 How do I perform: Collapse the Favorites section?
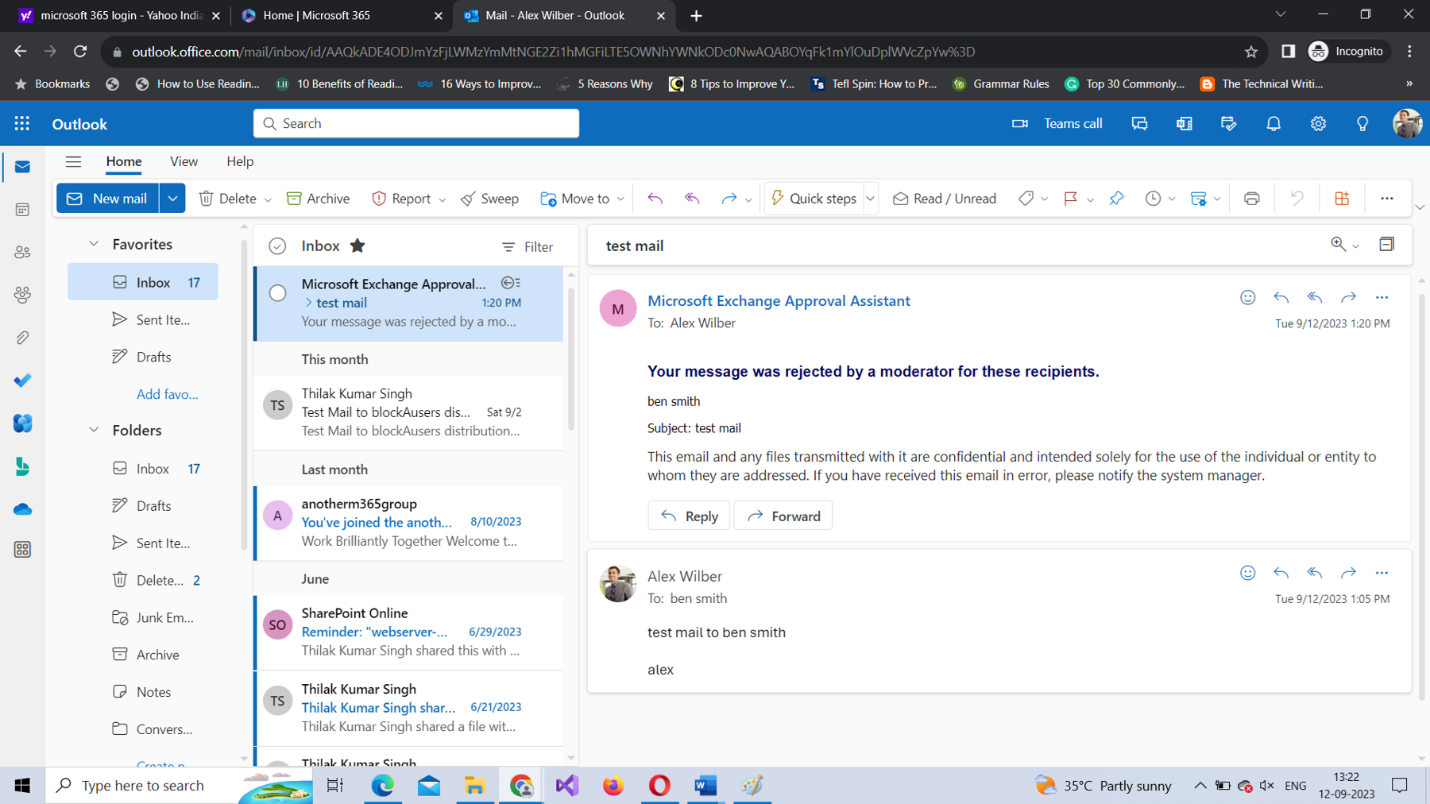[x=94, y=244]
